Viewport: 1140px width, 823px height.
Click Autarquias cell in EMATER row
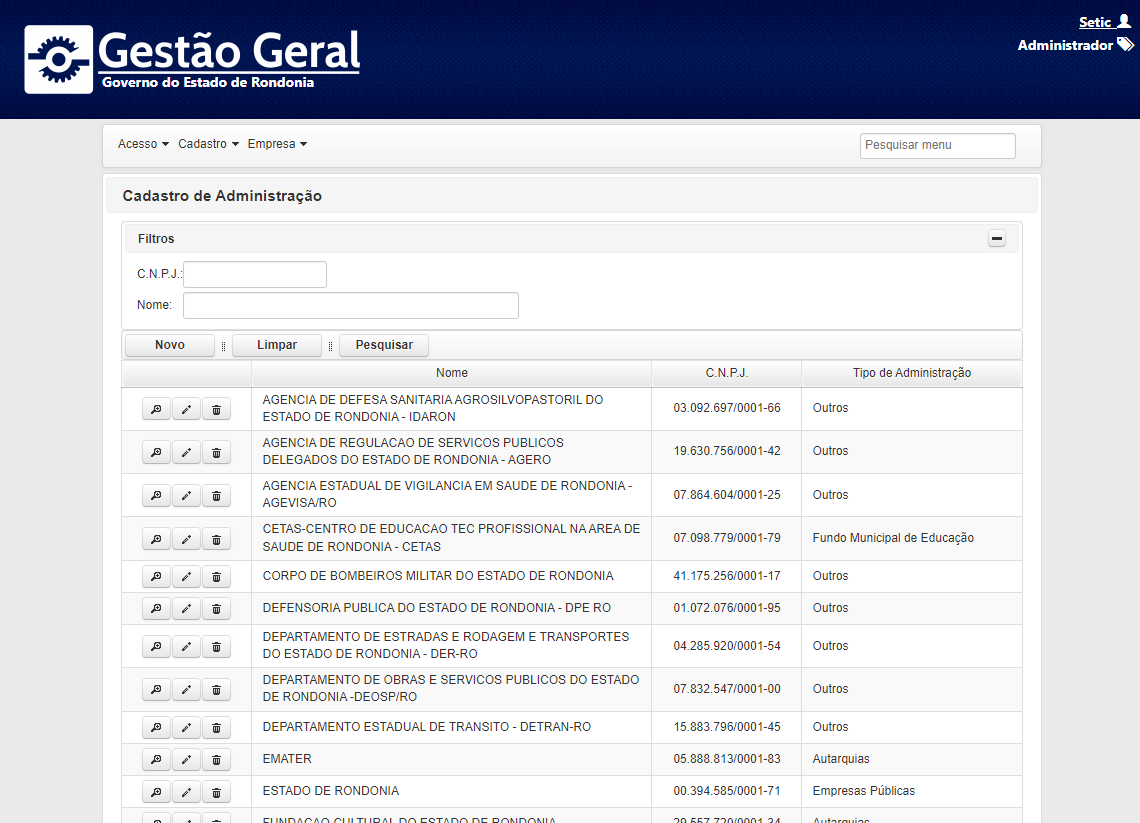pos(912,759)
